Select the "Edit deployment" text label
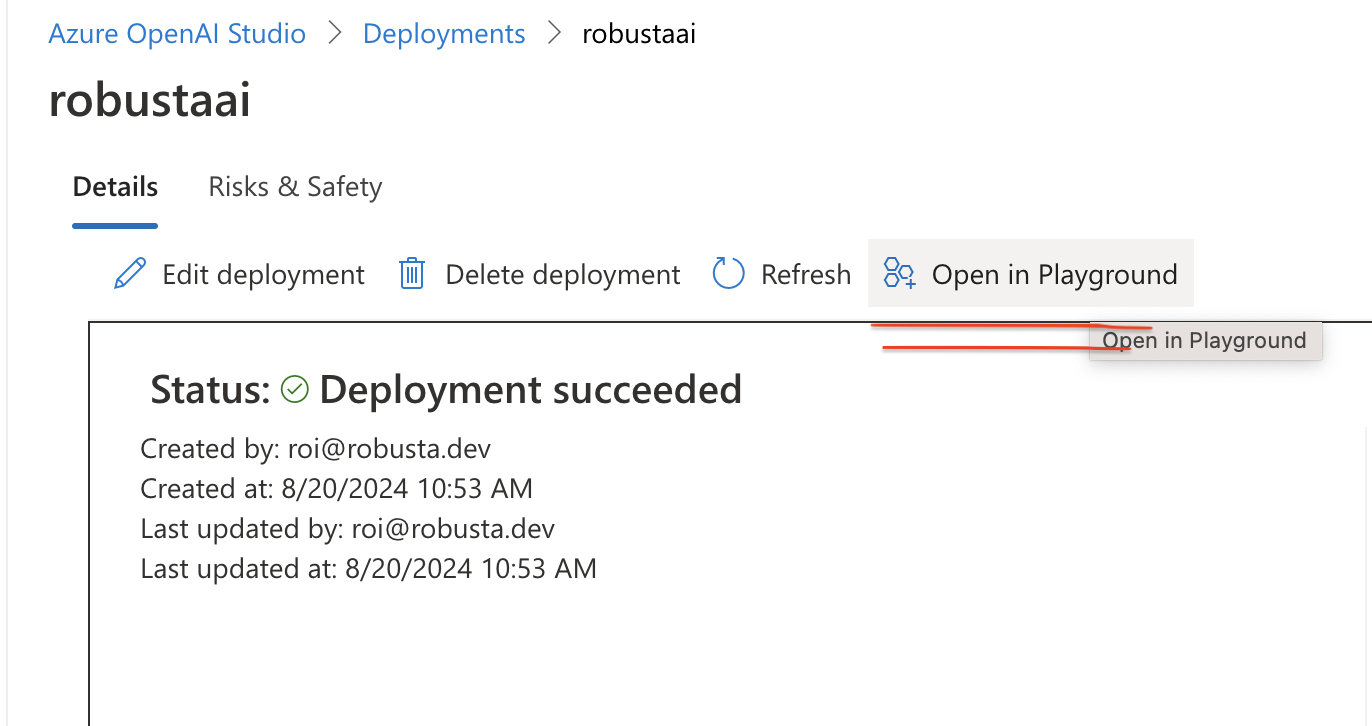The image size is (1372, 726). [x=263, y=274]
